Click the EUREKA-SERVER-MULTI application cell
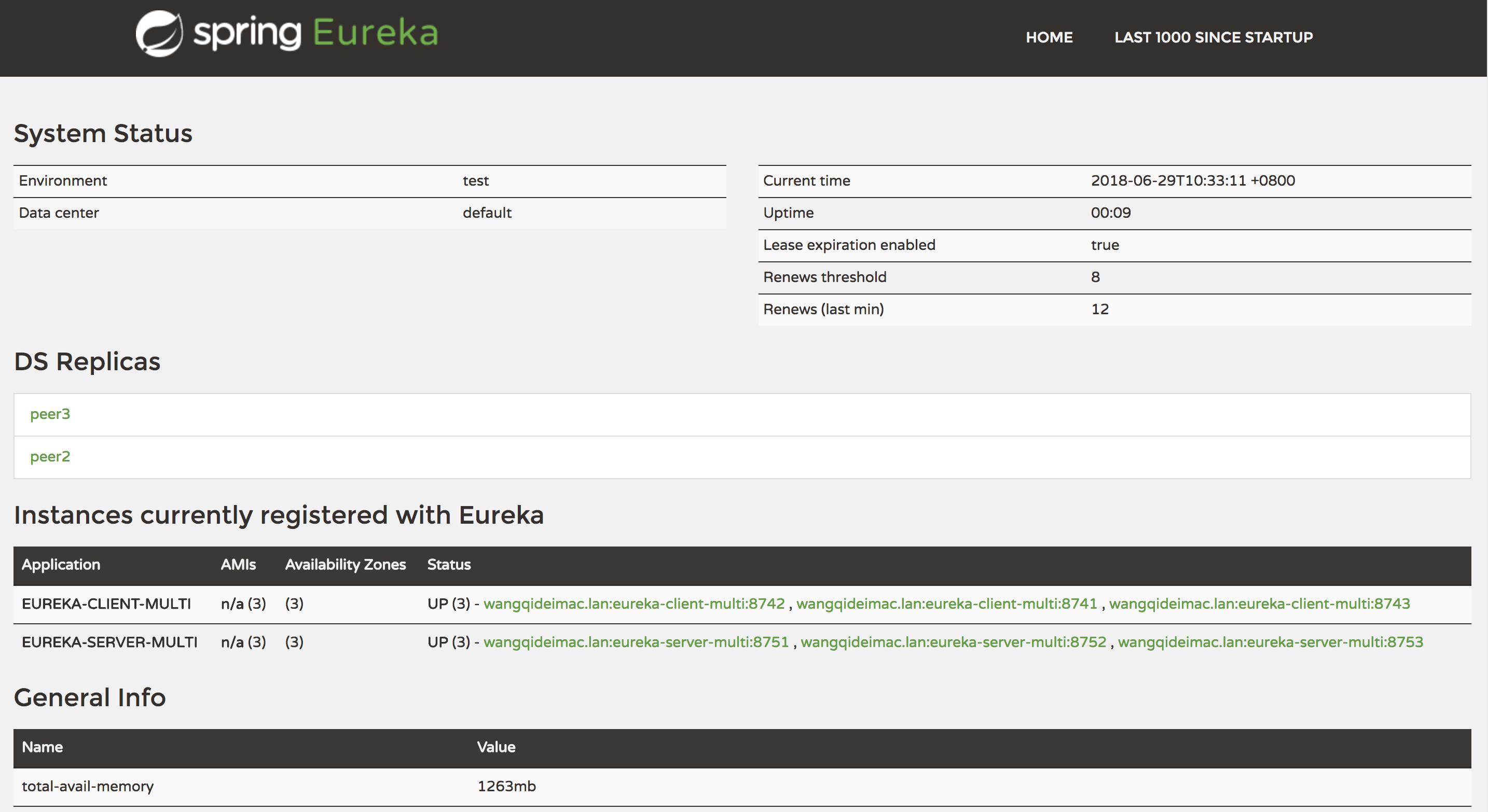The height and width of the screenshot is (812, 1488). 109,642
